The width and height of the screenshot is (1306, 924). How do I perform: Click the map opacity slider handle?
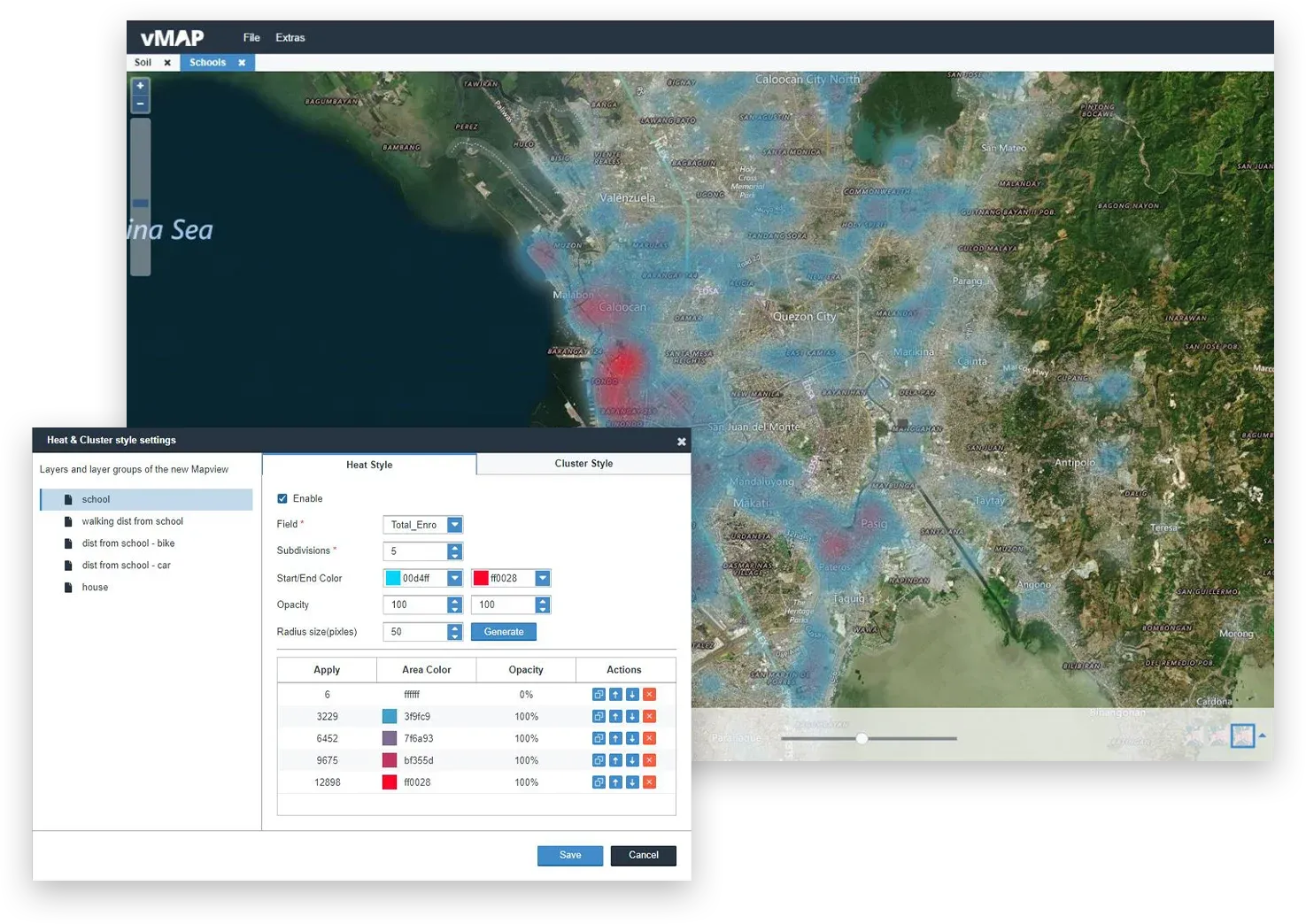pos(862,738)
